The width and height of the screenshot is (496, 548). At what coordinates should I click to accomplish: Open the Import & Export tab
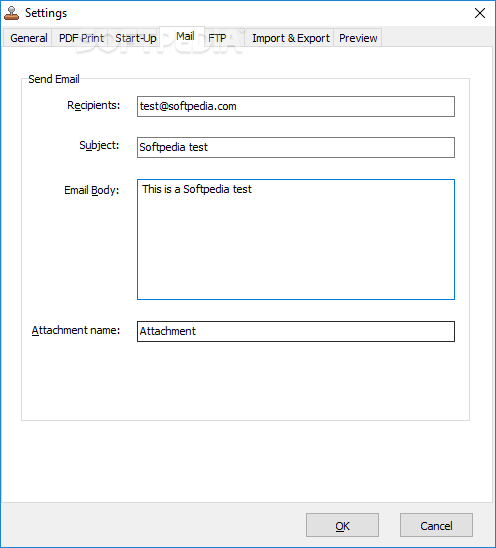(290, 38)
